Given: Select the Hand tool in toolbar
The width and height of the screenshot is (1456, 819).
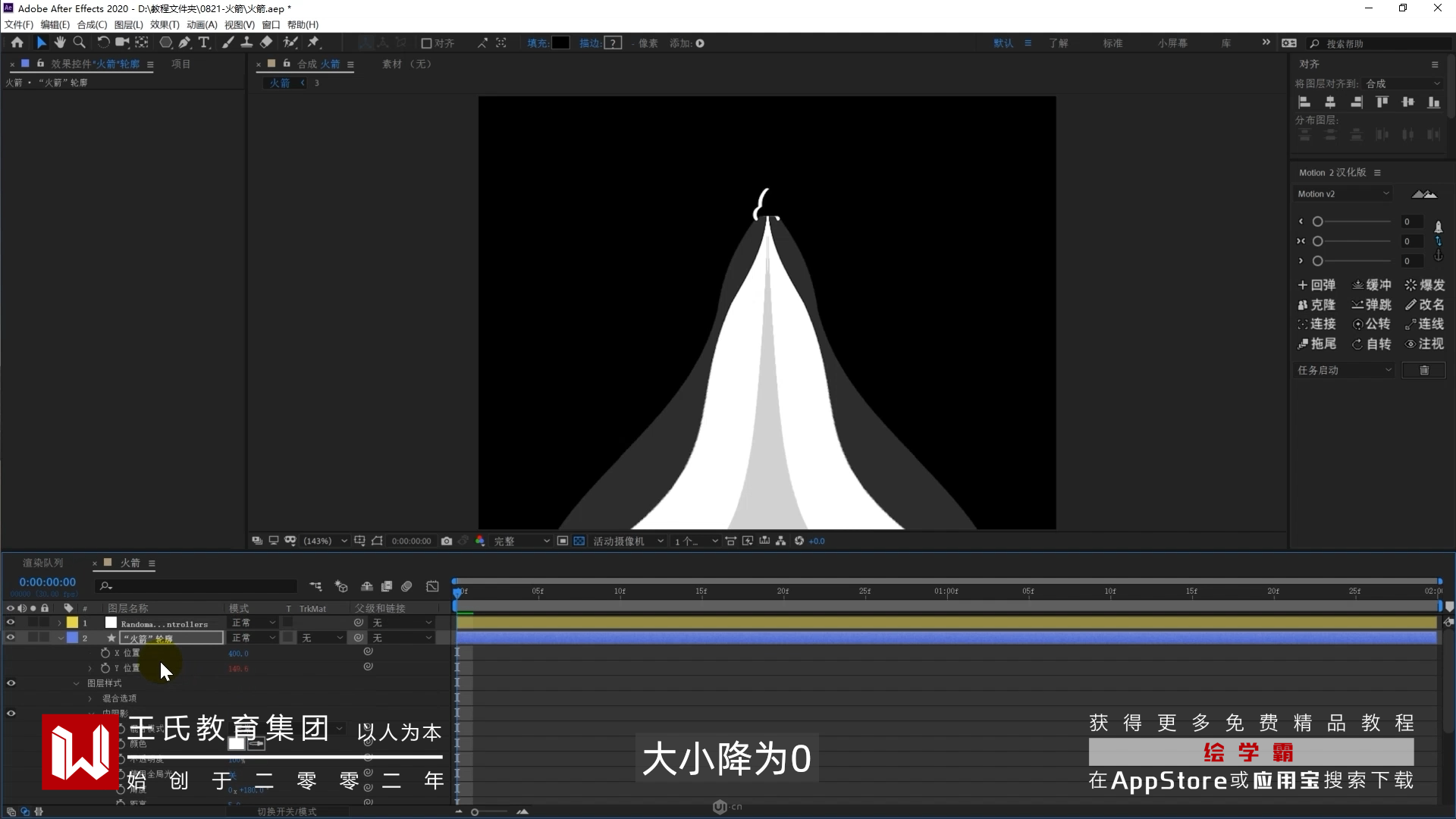Looking at the screenshot, I should click(x=60, y=43).
